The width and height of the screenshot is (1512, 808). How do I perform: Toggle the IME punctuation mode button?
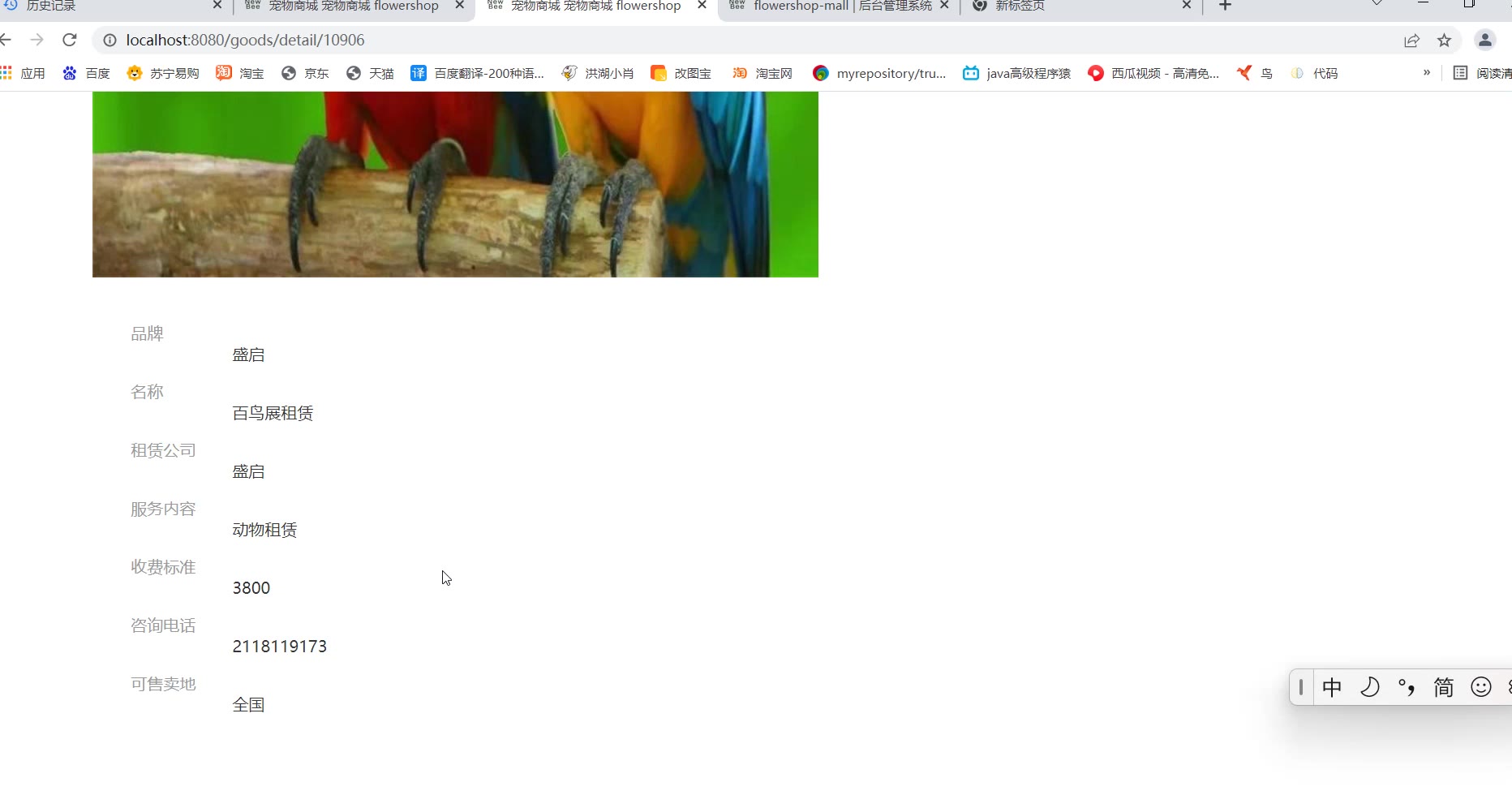tap(1407, 688)
